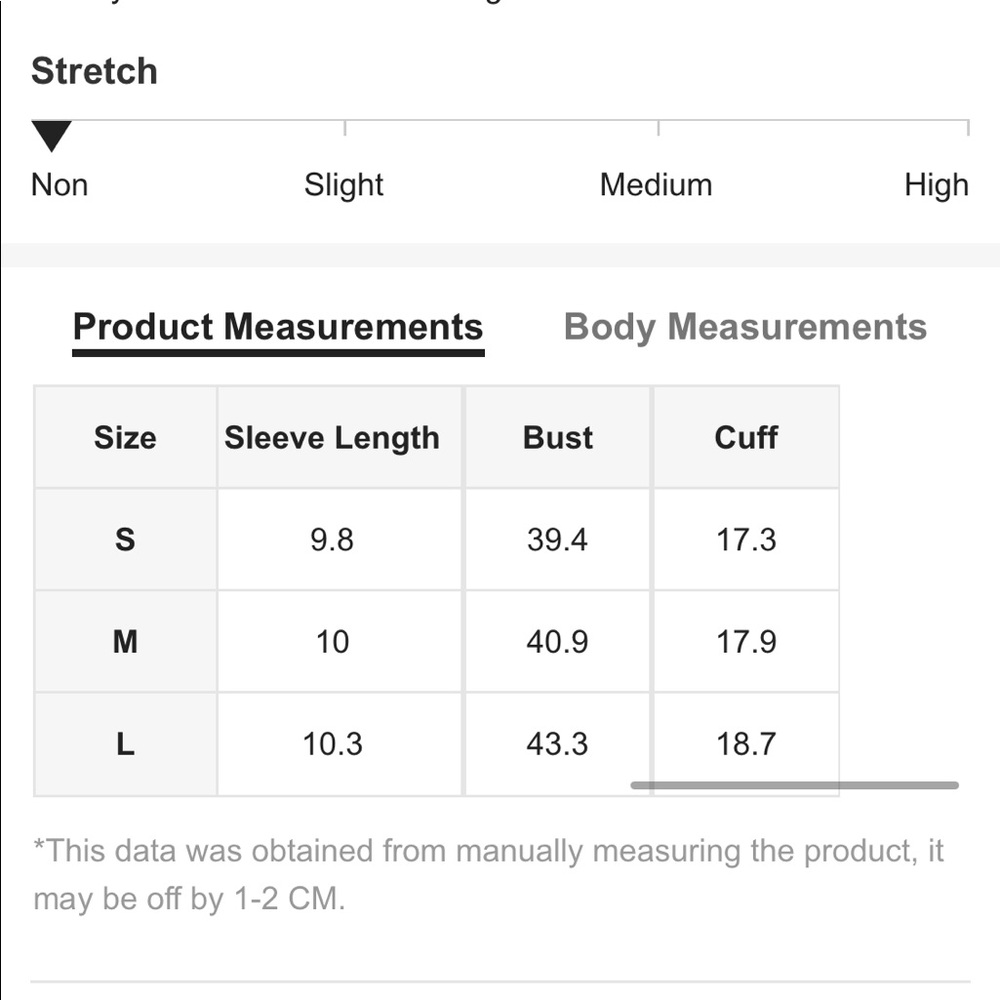Click the manual measuring disclaimer text
This screenshot has height=1000, width=1000.
(489, 875)
